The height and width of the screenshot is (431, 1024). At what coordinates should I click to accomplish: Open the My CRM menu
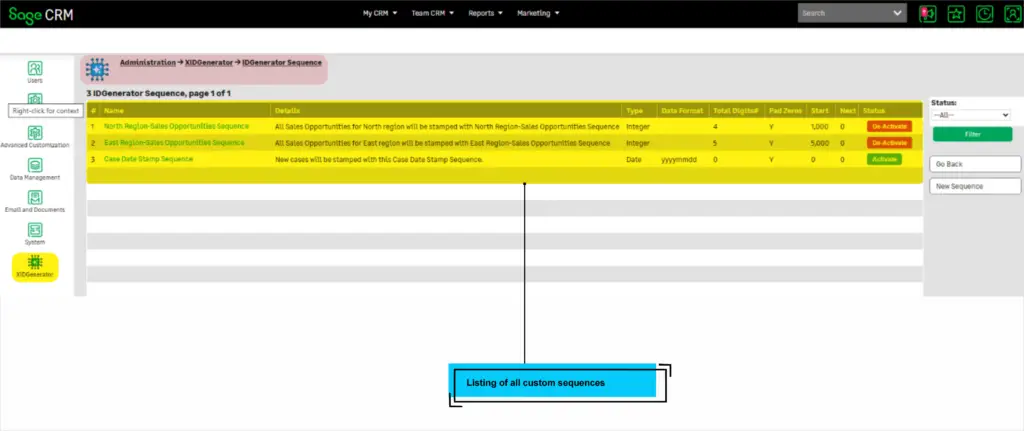tap(380, 14)
